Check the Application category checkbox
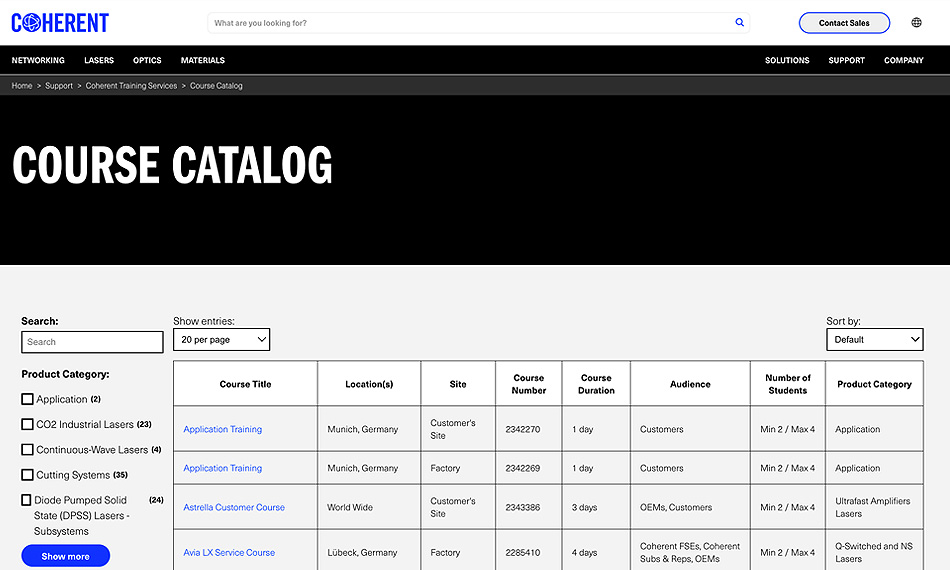 28,399
